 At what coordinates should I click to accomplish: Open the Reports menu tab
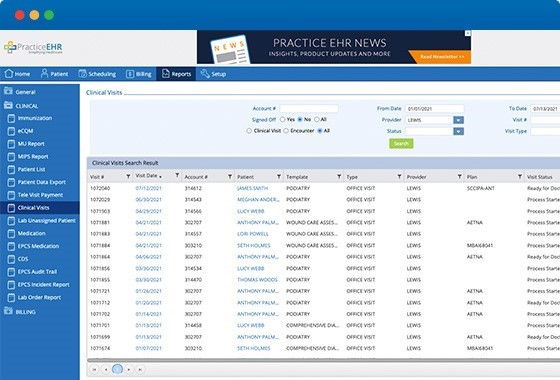click(176, 74)
